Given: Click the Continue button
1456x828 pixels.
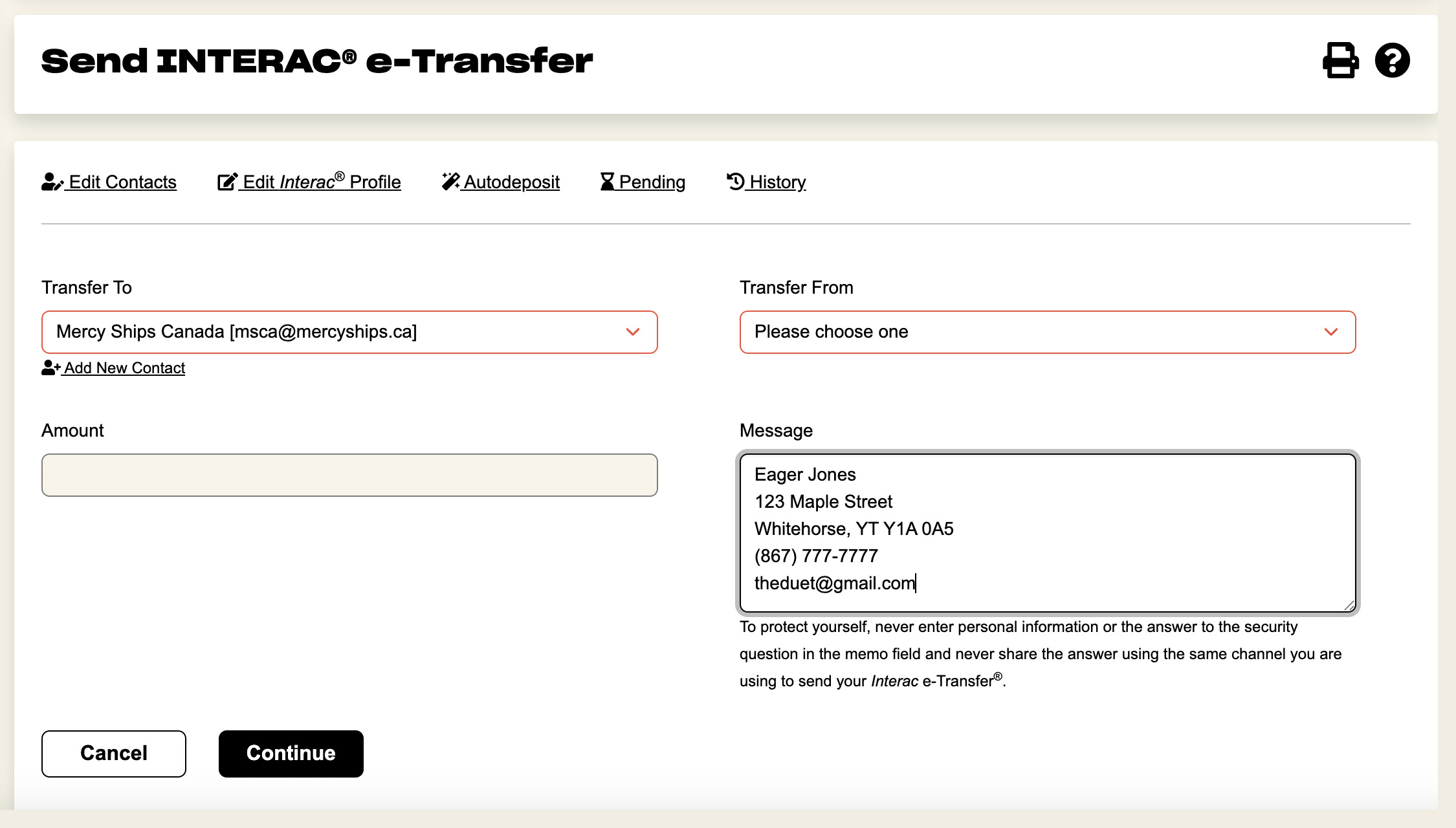Looking at the screenshot, I should tap(291, 754).
